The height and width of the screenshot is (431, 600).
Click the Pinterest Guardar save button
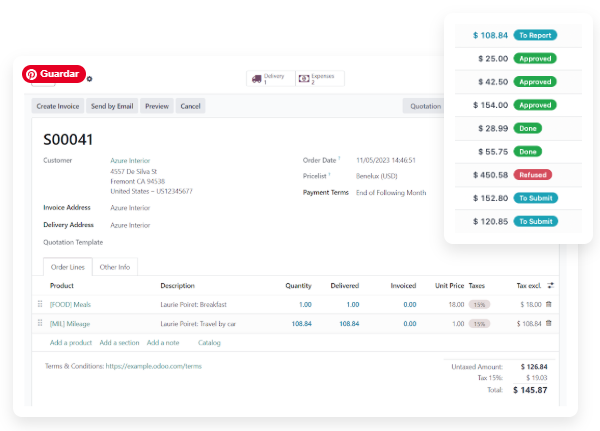point(52,74)
